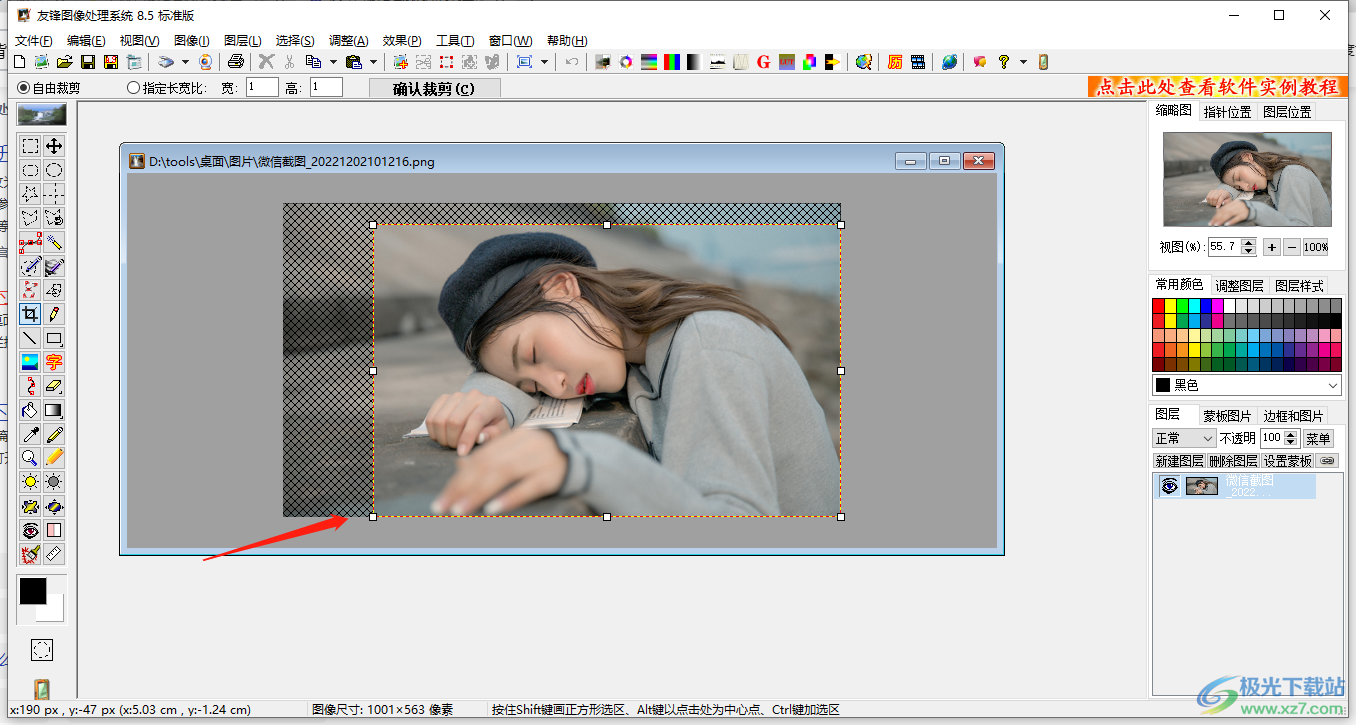
Task: Click the 点击此处查看软件实例教程 banner link
Action: pos(1216,87)
